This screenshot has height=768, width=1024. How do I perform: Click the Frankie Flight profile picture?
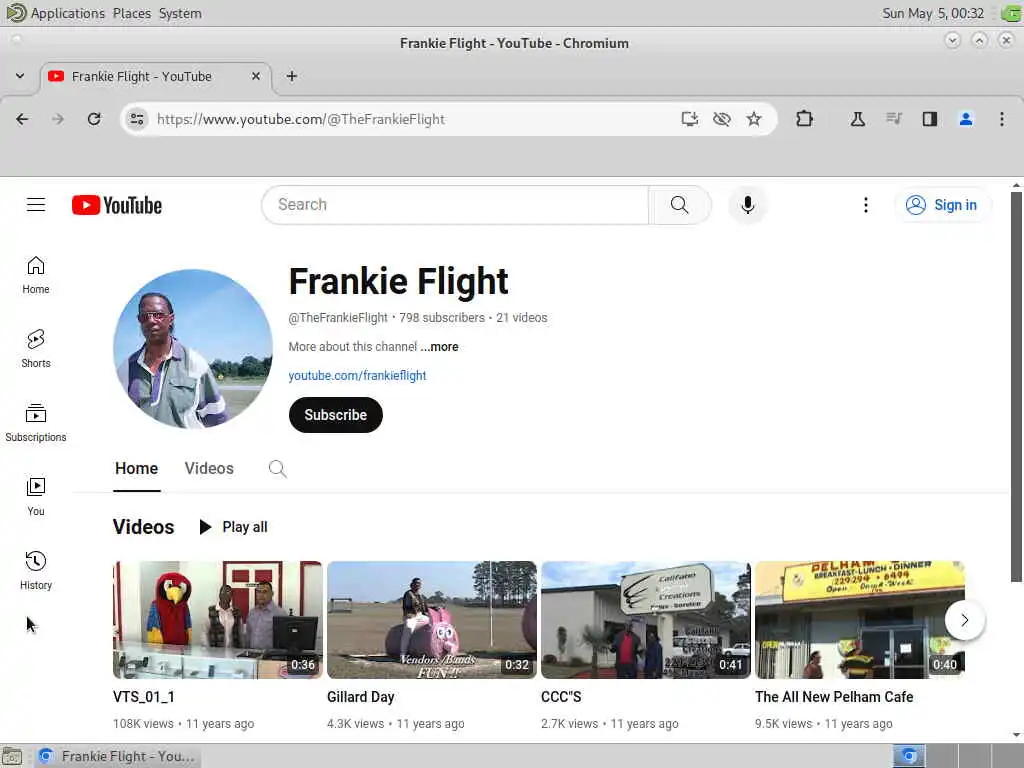tap(193, 349)
